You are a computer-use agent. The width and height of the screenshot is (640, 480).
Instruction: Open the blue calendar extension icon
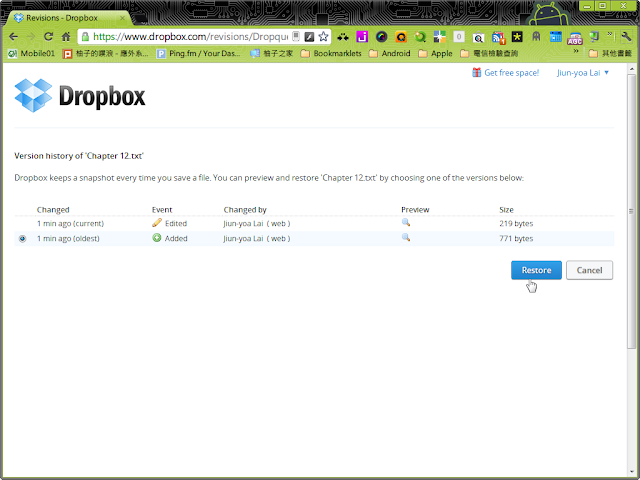click(x=556, y=37)
